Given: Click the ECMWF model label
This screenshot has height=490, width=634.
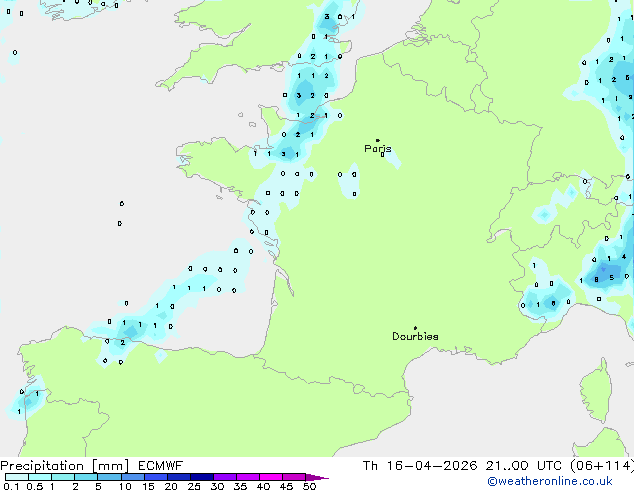Looking at the screenshot, I should tap(161, 466).
